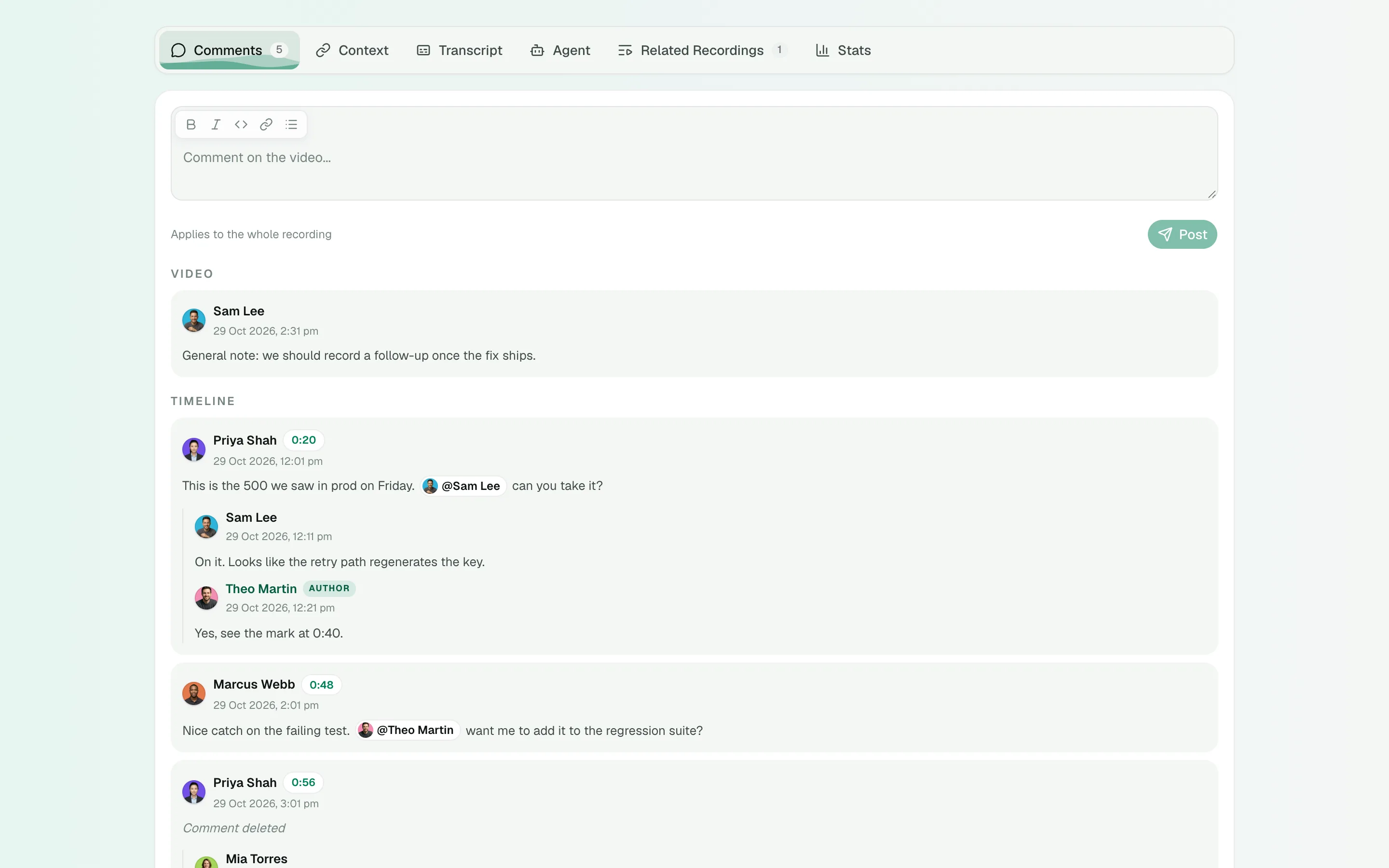The width and height of the screenshot is (1389, 868).
Task: Click the Comments count badge showing 5
Action: point(279,50)
